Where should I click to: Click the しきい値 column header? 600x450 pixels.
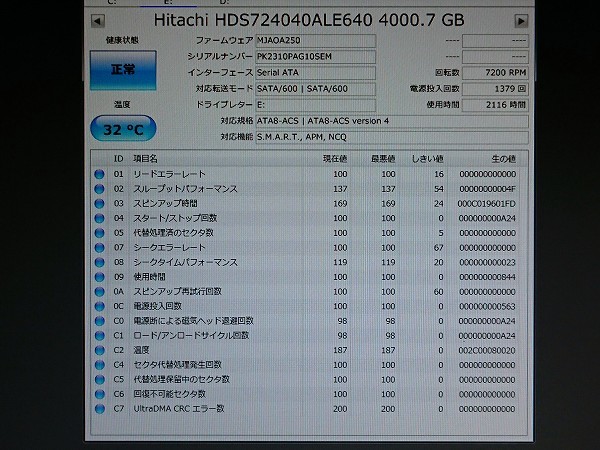click(x=427, y=159)
